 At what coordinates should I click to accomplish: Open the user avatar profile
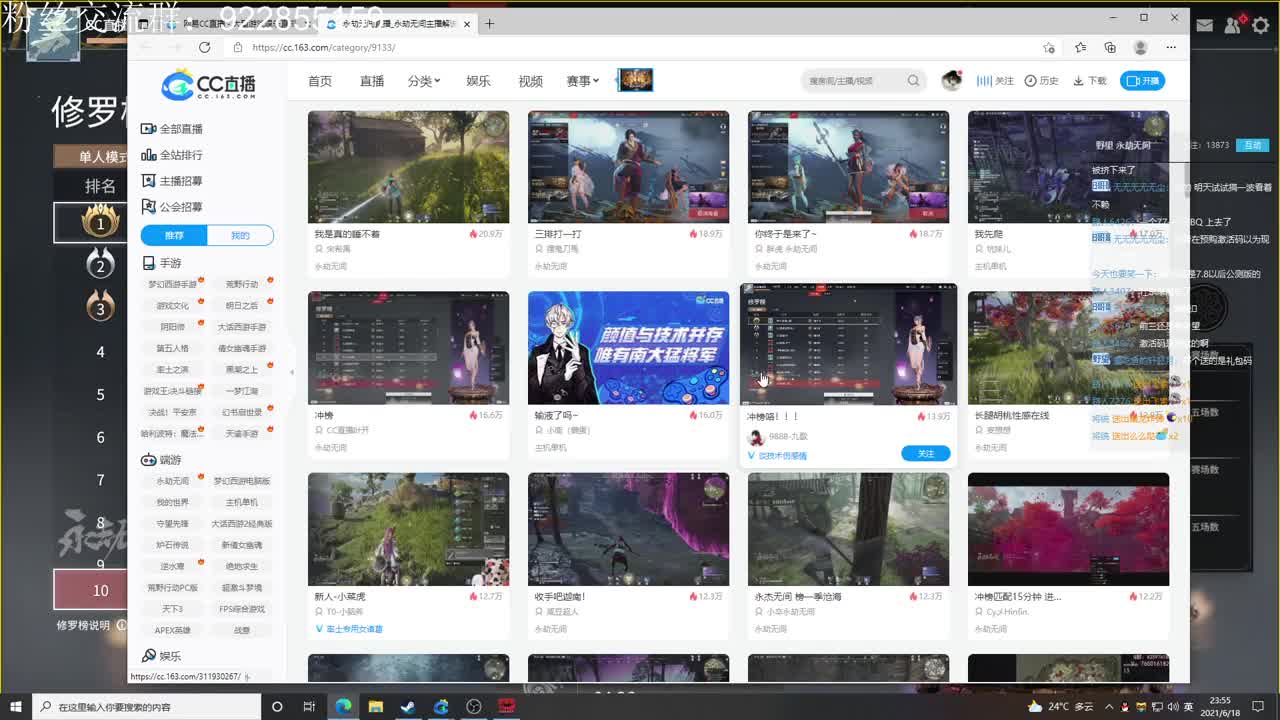951,81
